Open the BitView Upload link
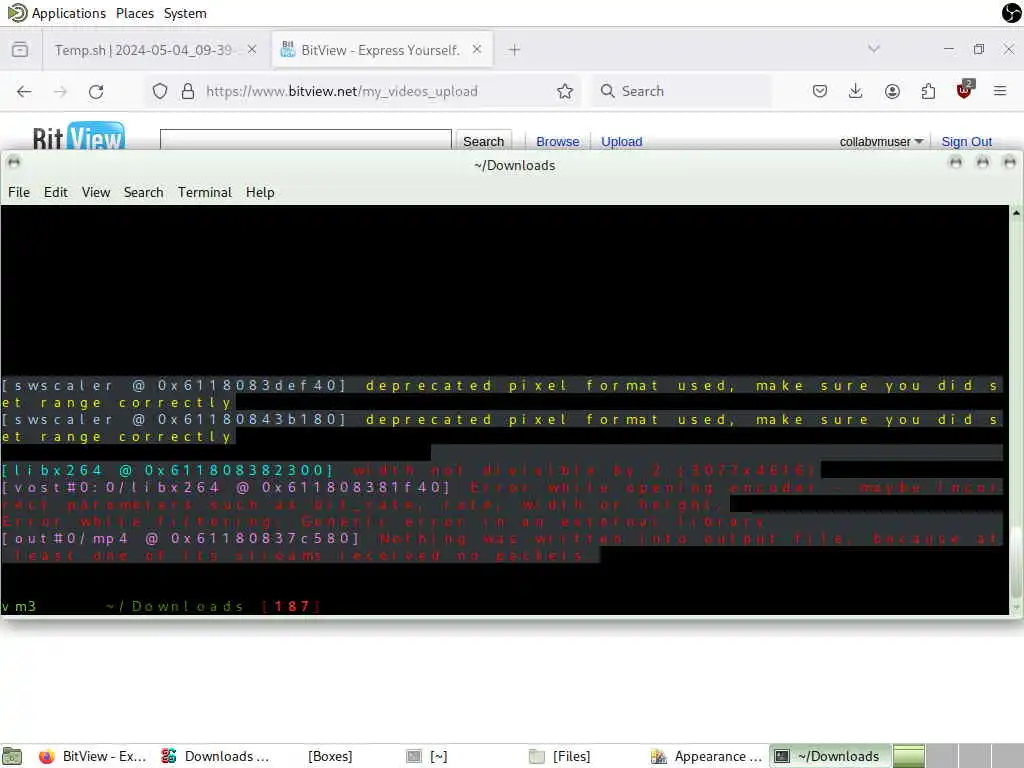This screenshot has width=1024, height=768. (621, 142)
